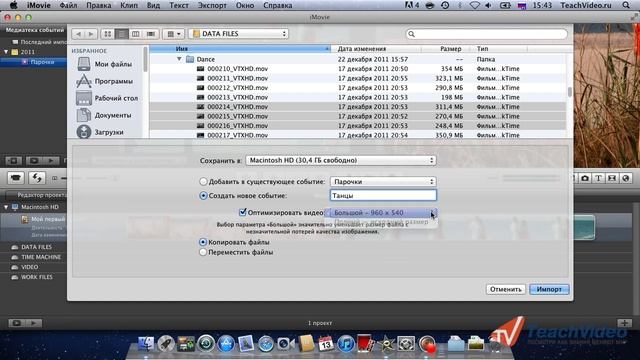The width and height of the screenshot is (640, 360).
Task: Select the copy files radio button
Action: pyautogui.click(x=203, y=242)
